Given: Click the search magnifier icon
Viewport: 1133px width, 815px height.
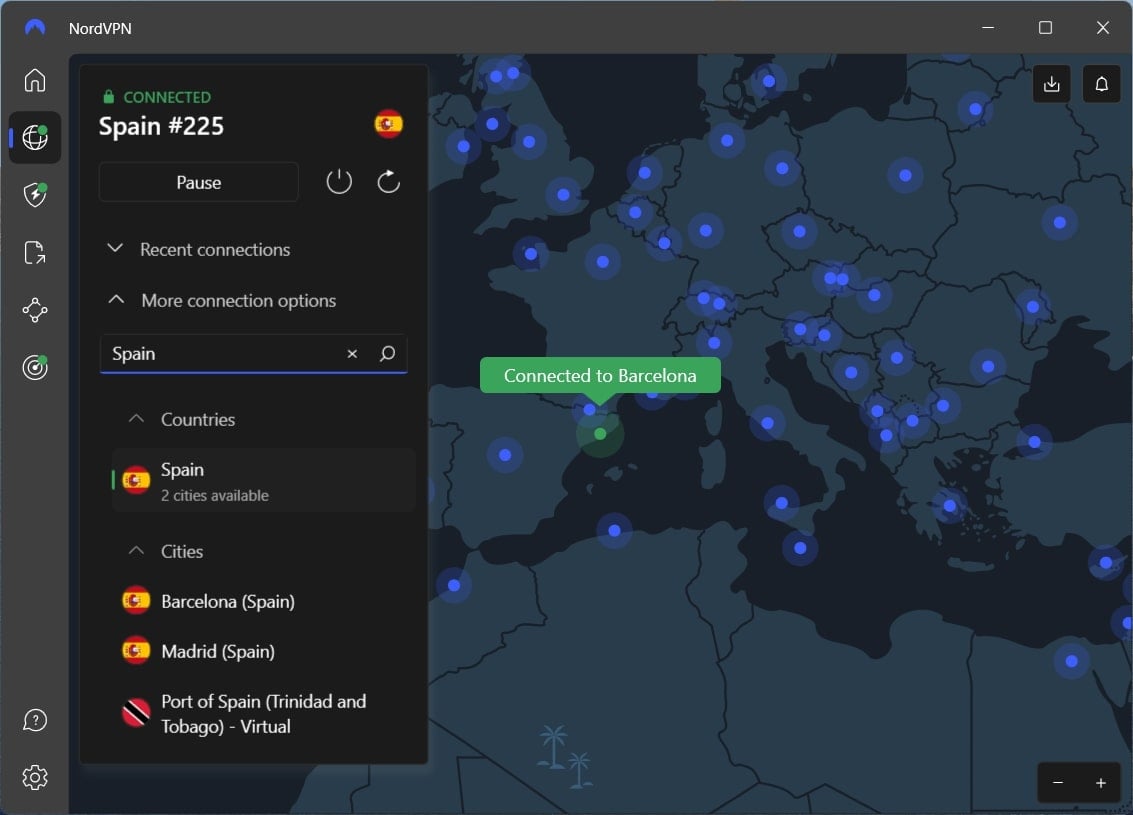Looking at the screenshot, I should (387, 353).
